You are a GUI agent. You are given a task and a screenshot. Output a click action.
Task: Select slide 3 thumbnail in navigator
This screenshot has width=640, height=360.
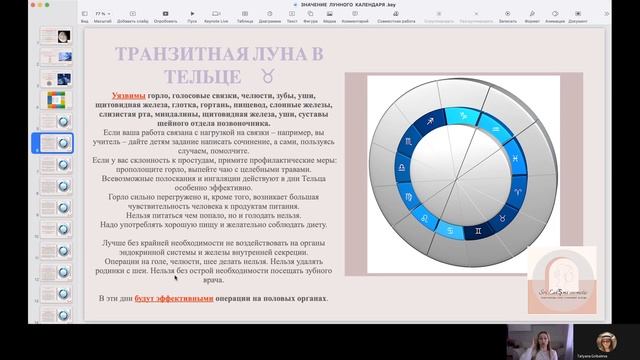click(56, 78)
